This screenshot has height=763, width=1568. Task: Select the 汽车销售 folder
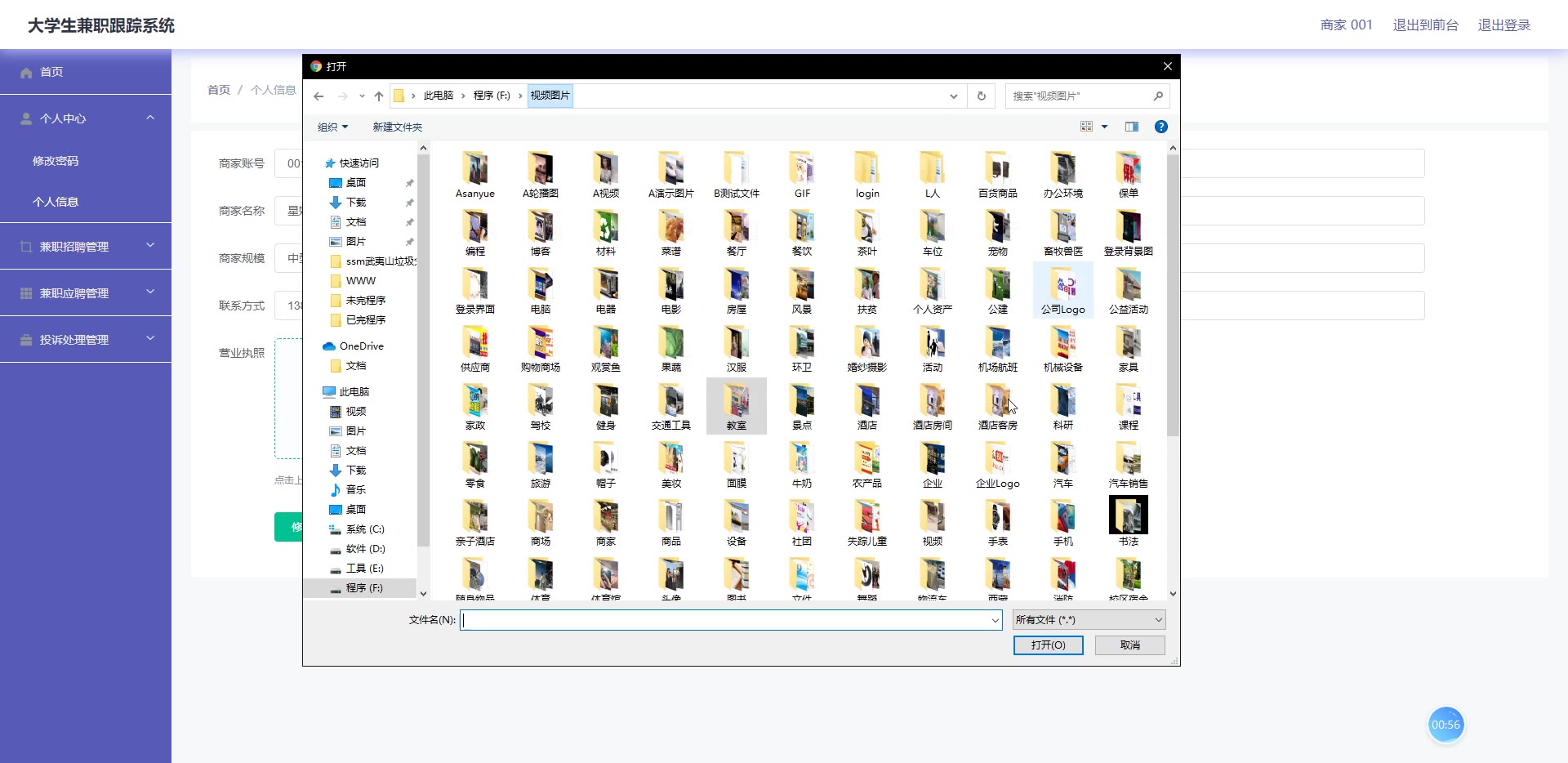(x=1129, y=465)
